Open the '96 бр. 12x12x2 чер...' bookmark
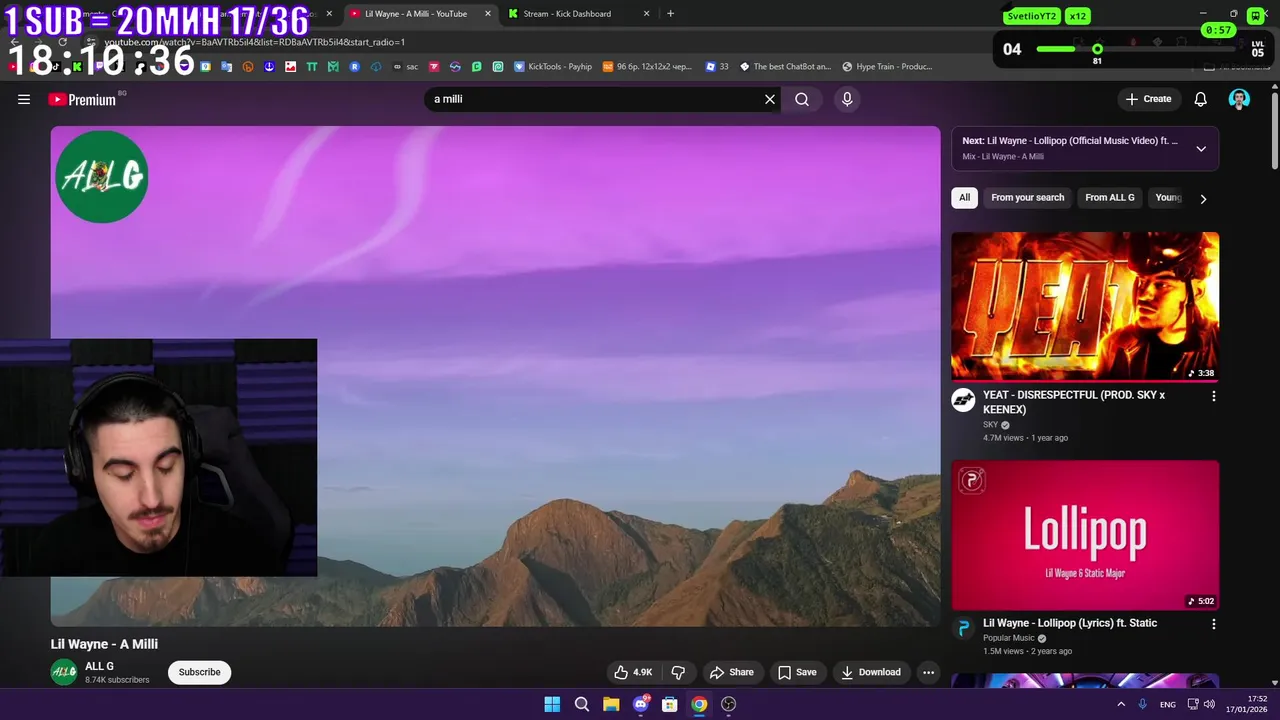This screenshot has height=720, width=1280. point(646,67)
